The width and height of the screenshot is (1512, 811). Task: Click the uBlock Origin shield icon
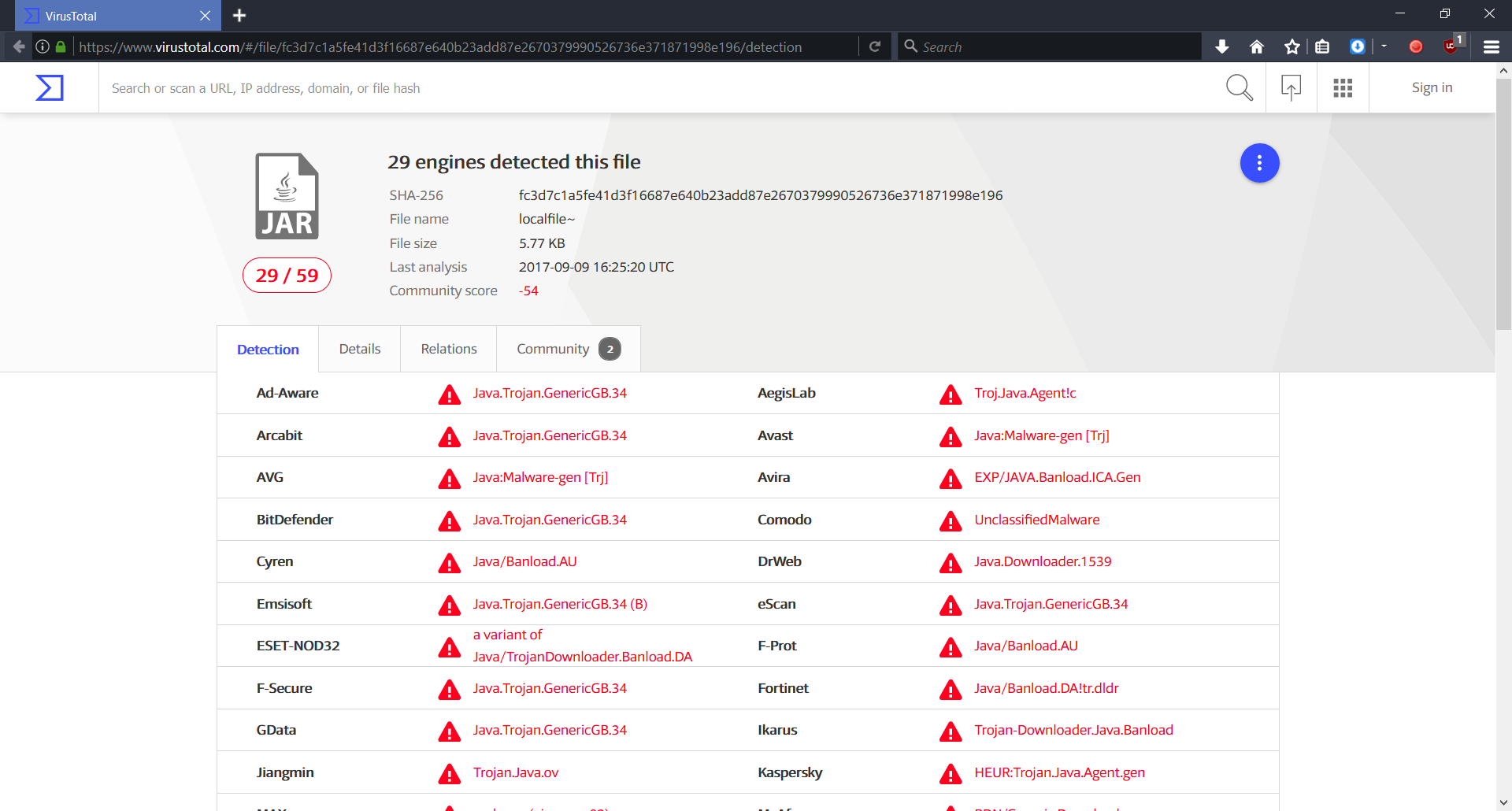coord(1451,46)
